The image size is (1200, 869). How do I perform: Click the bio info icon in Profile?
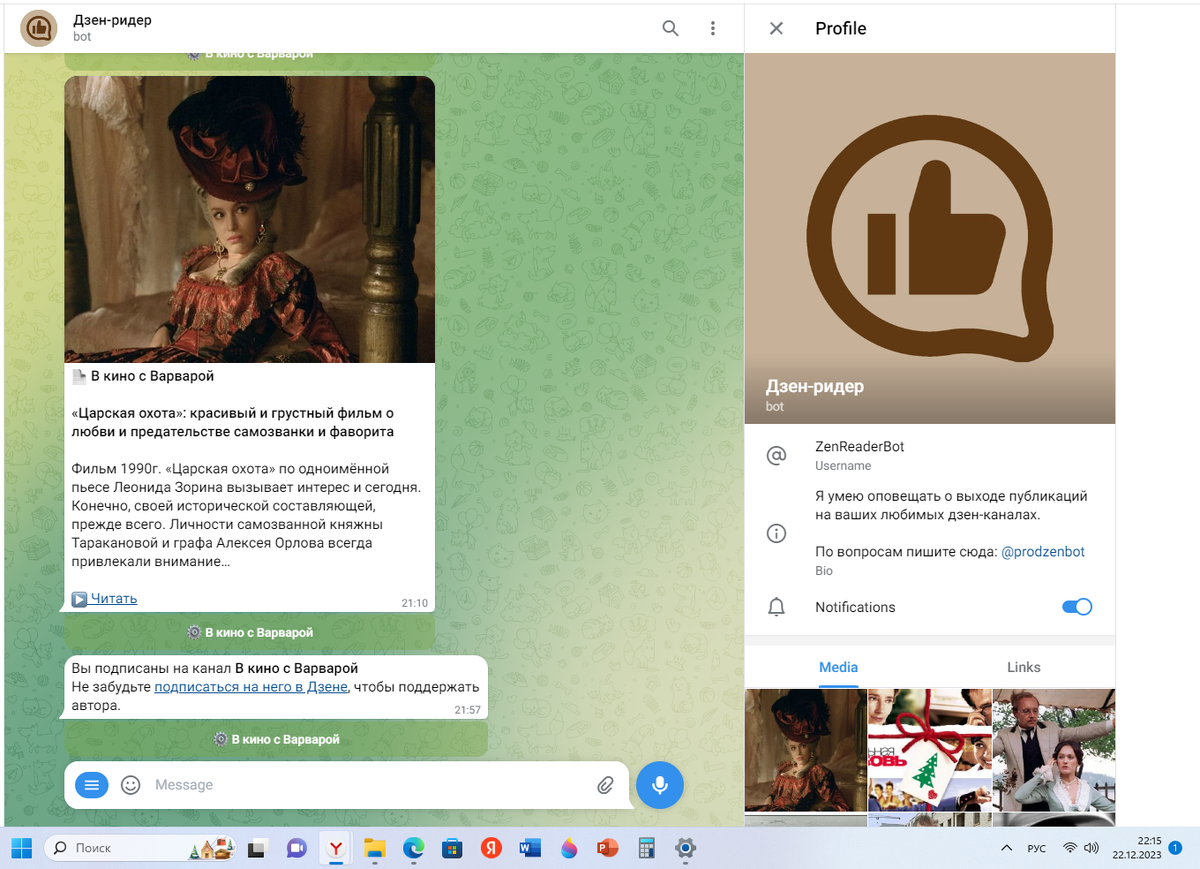(776, 534)
